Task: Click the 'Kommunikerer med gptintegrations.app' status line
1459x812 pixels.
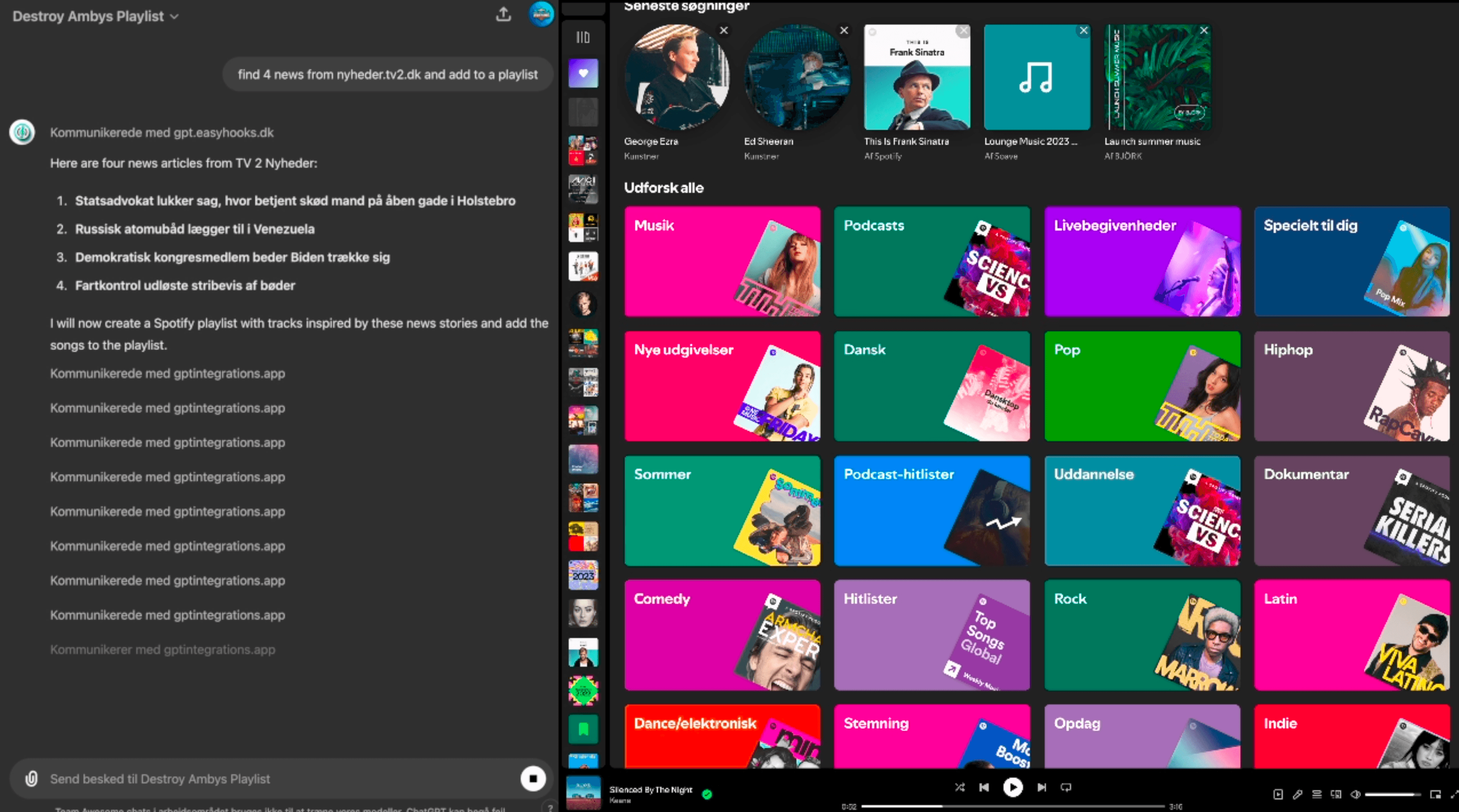Action: [163, 649]
